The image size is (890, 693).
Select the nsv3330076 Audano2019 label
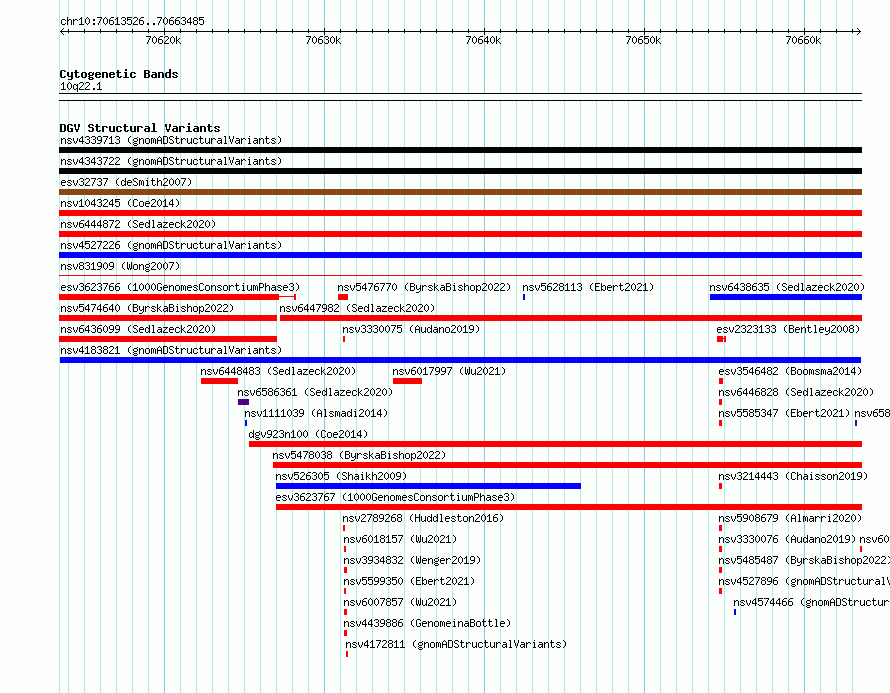click(x=787, y=539)
